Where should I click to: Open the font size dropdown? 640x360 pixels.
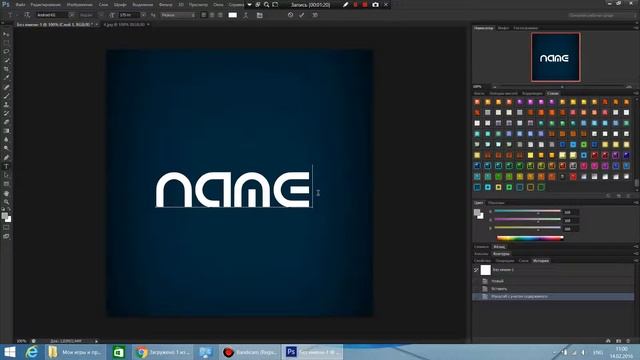tap(143, 15)
